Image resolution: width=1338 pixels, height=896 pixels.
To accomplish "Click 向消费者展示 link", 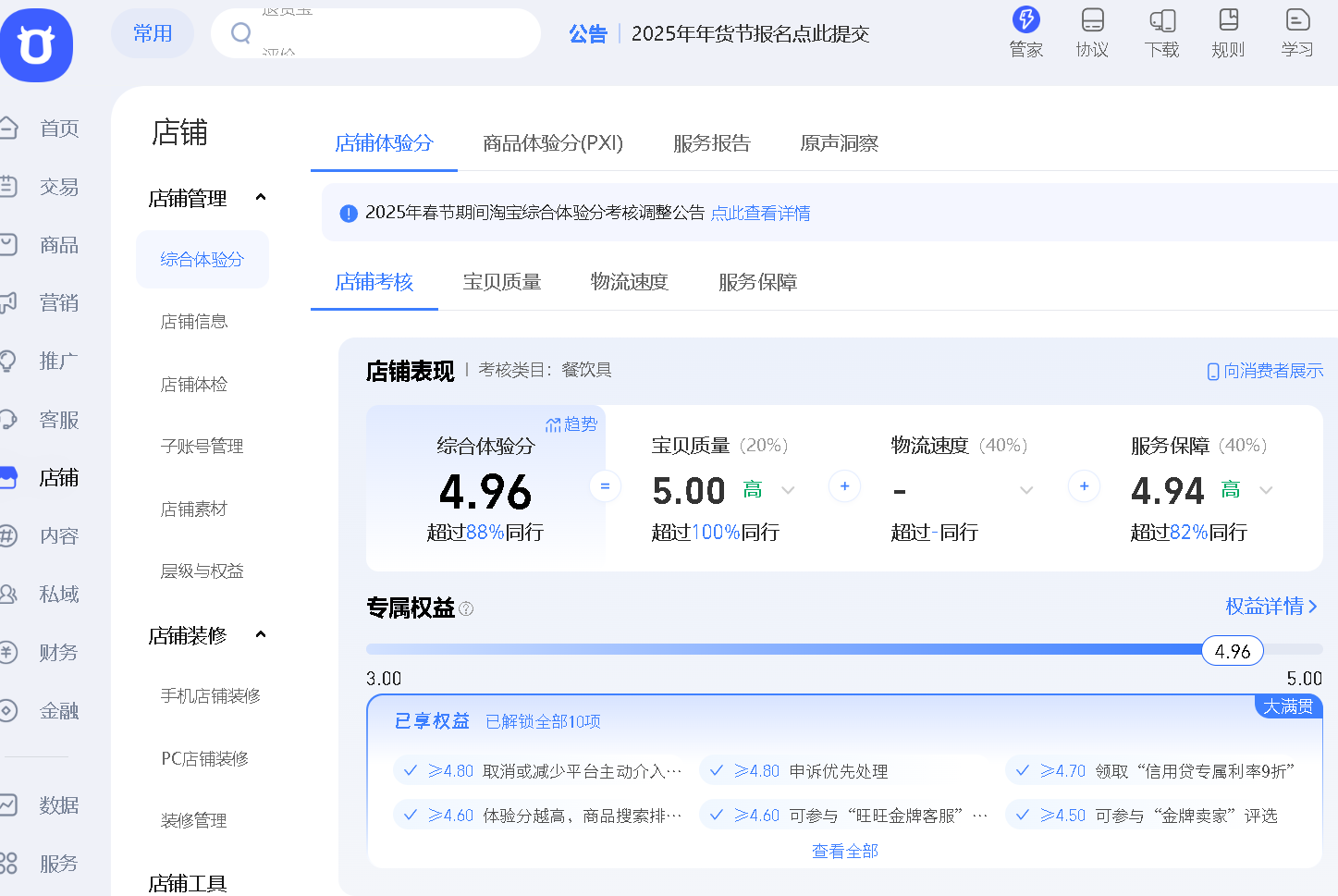I will point(1265,371).
